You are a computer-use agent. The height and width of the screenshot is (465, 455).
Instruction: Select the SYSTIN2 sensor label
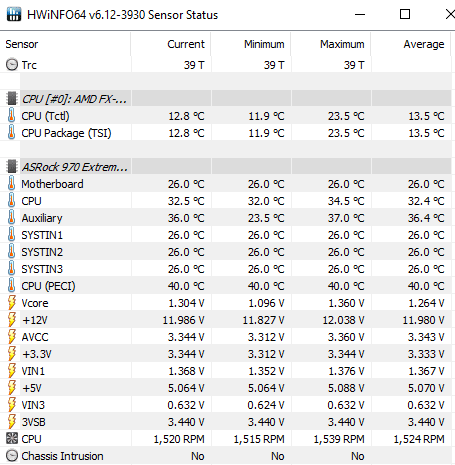point(42,252)
